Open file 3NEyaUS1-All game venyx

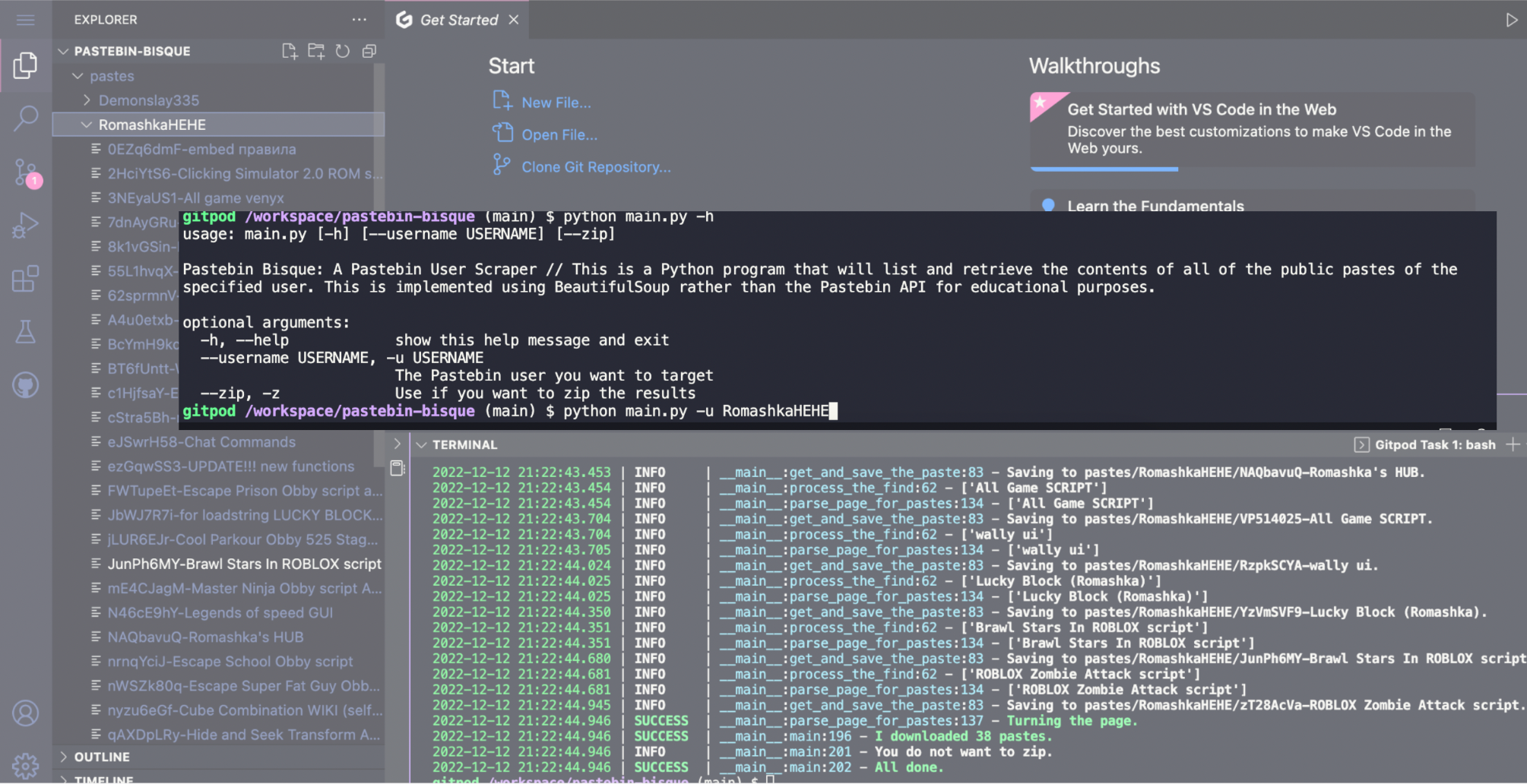pos(195,198)
